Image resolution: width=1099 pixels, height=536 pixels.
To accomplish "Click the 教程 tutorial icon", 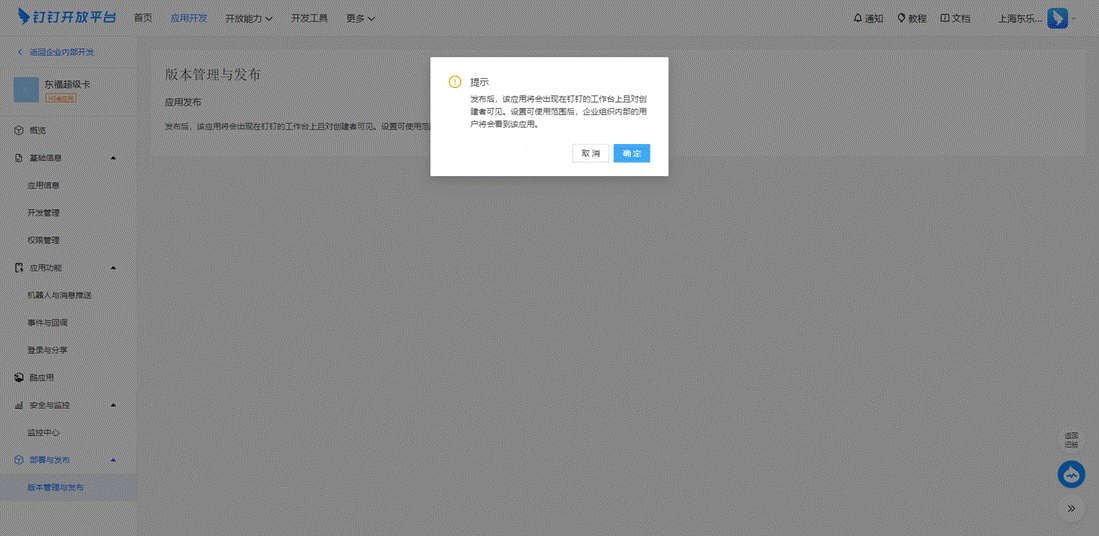I will [902, 18].
